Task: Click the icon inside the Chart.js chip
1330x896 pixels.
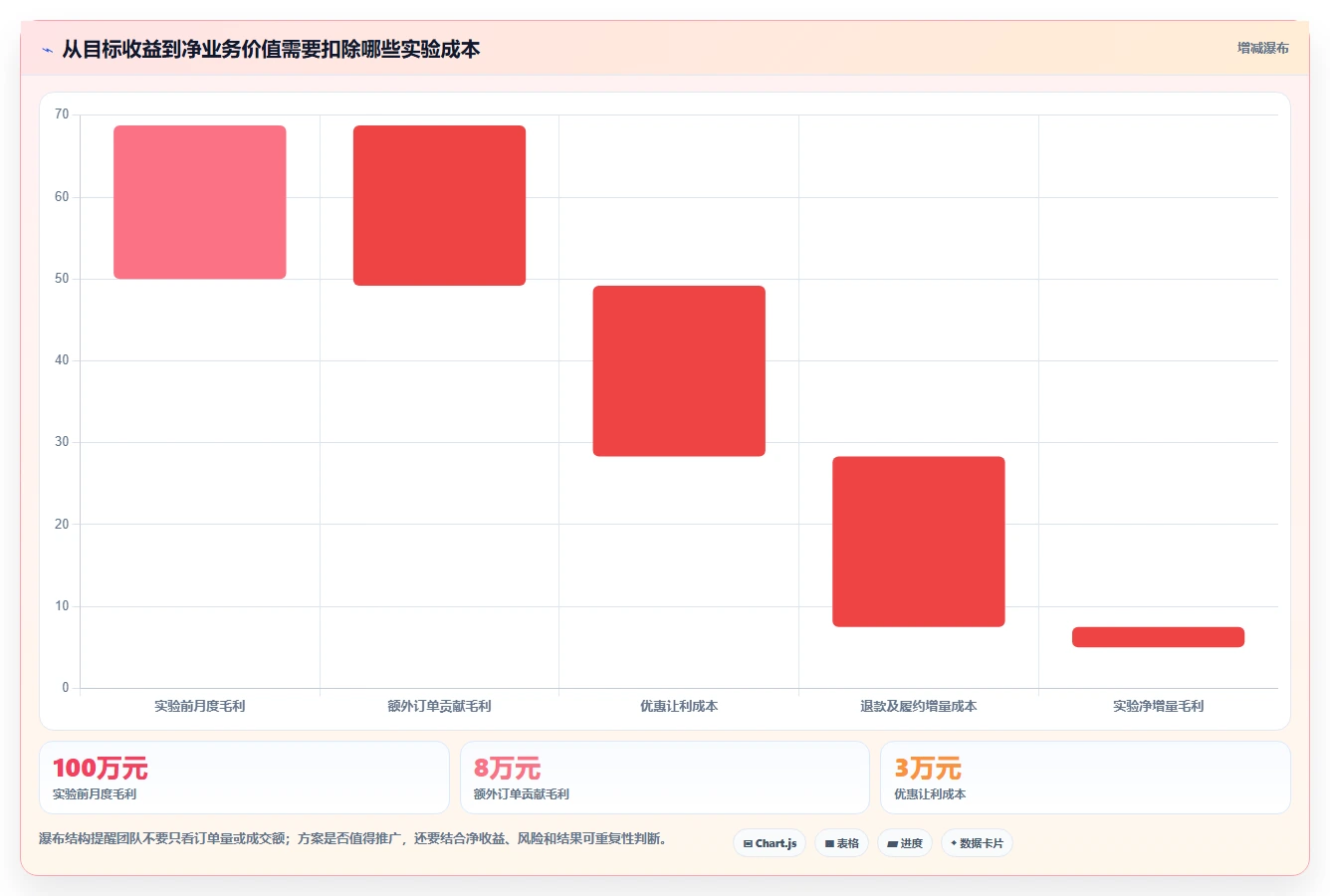Action: point(748,843)
